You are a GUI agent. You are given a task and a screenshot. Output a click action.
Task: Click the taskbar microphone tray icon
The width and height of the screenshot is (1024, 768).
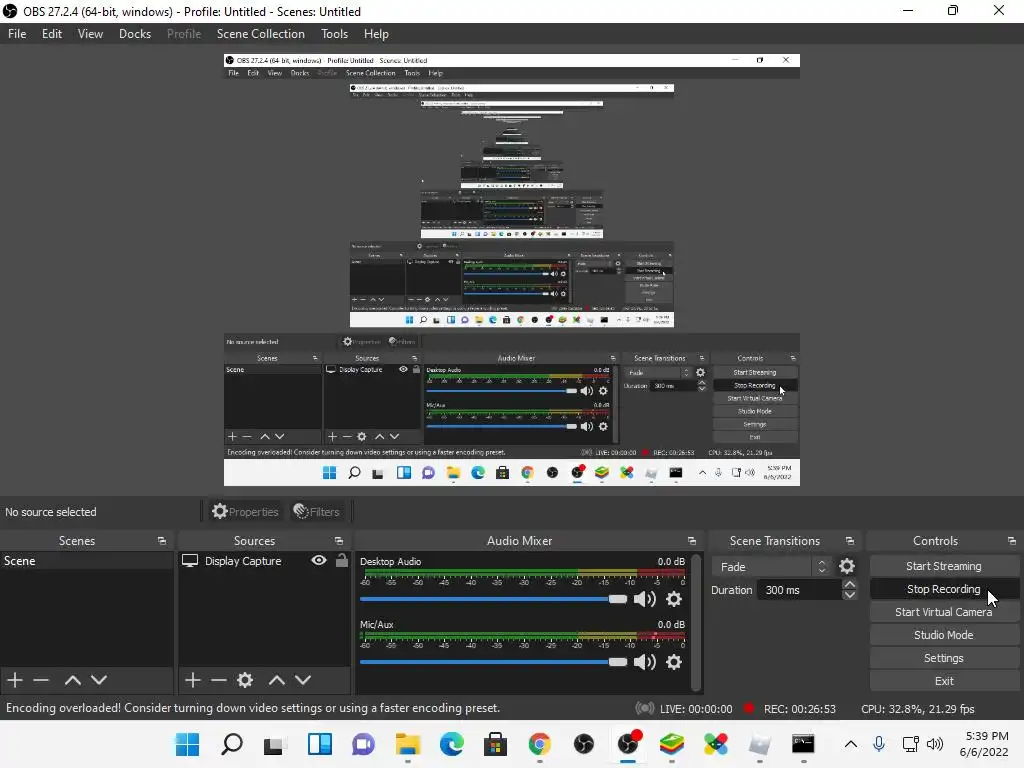879,744
